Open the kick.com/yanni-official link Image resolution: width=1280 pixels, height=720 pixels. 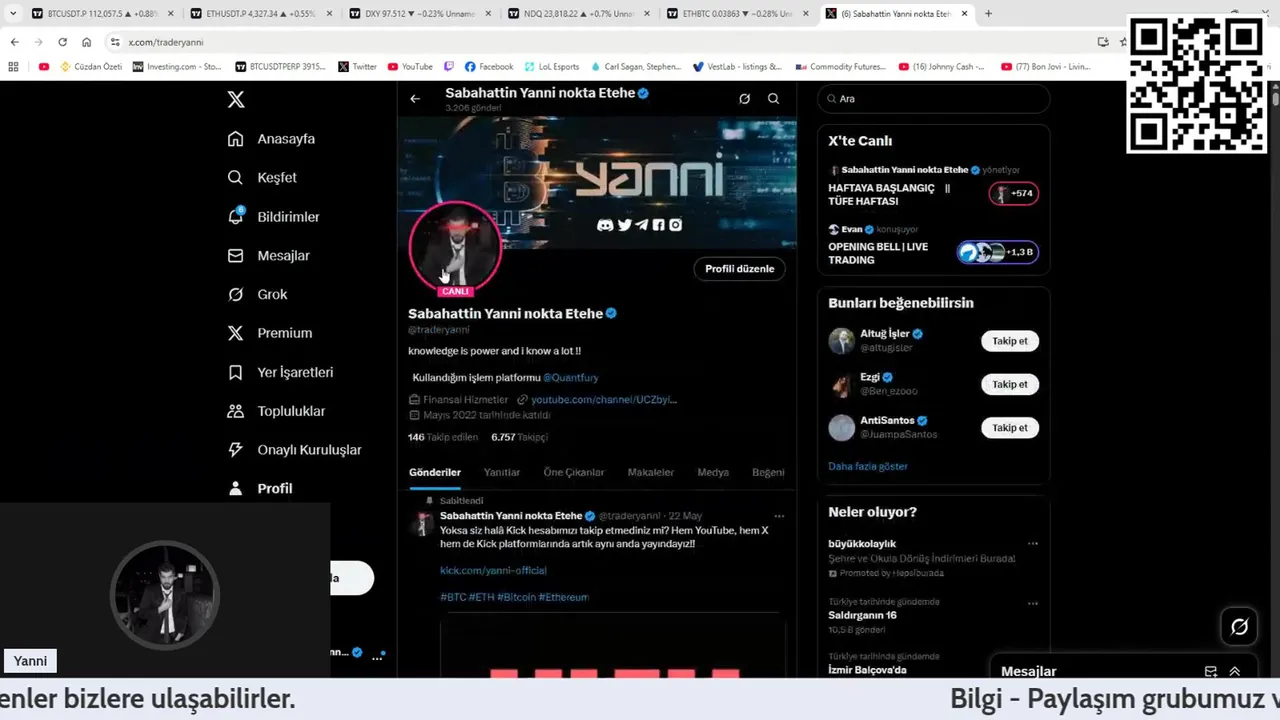[493, 570]
